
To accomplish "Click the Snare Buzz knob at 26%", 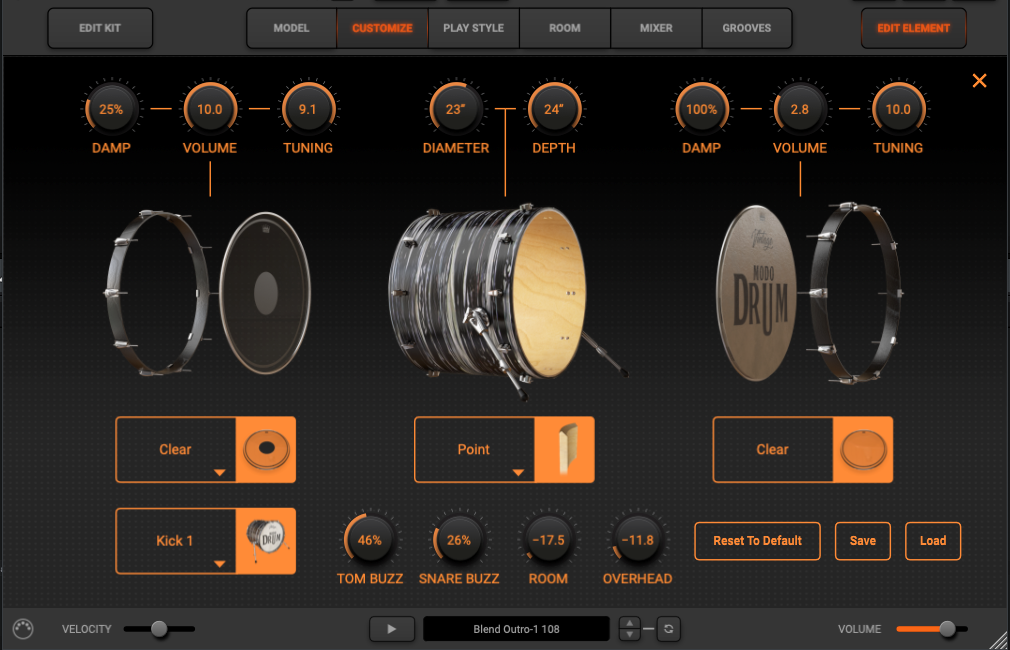I will click(x=459, y=540).
